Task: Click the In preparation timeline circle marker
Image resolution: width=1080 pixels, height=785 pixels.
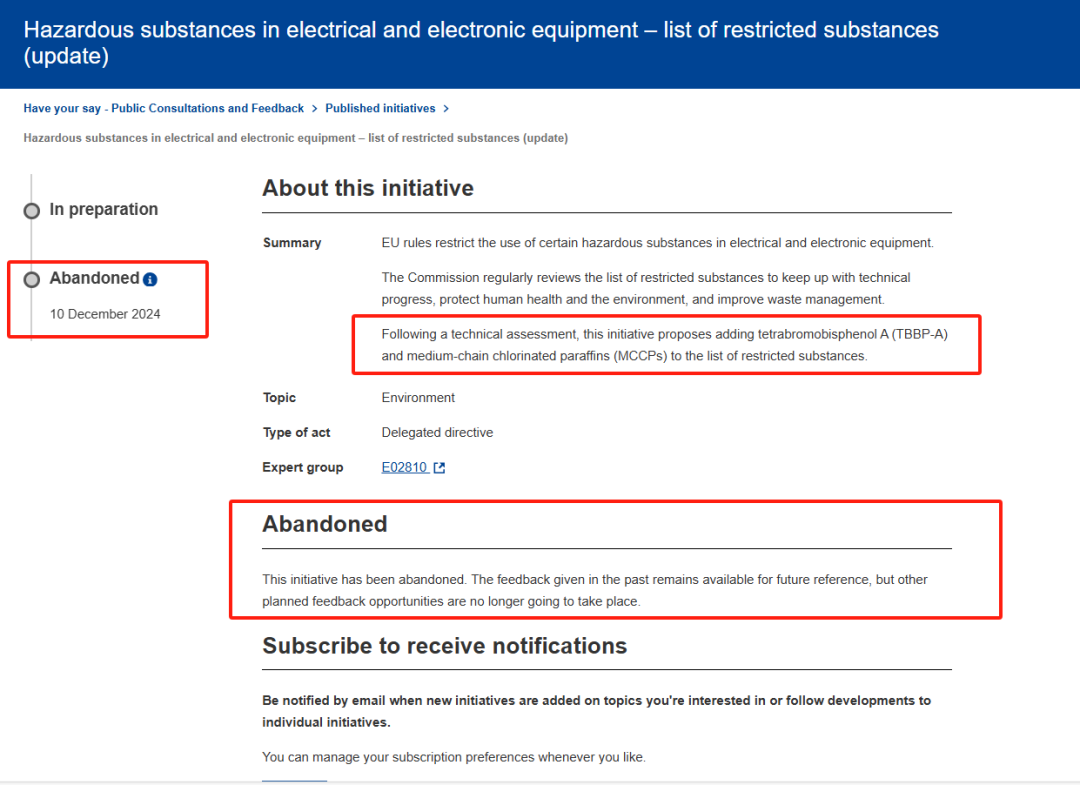Action: [31, 210]
